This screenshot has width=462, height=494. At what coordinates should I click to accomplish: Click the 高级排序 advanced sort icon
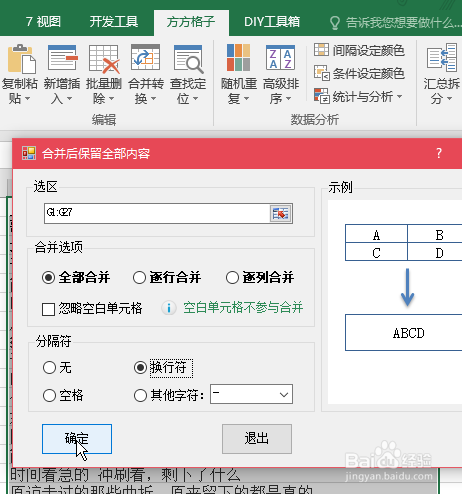click(280, 57)
